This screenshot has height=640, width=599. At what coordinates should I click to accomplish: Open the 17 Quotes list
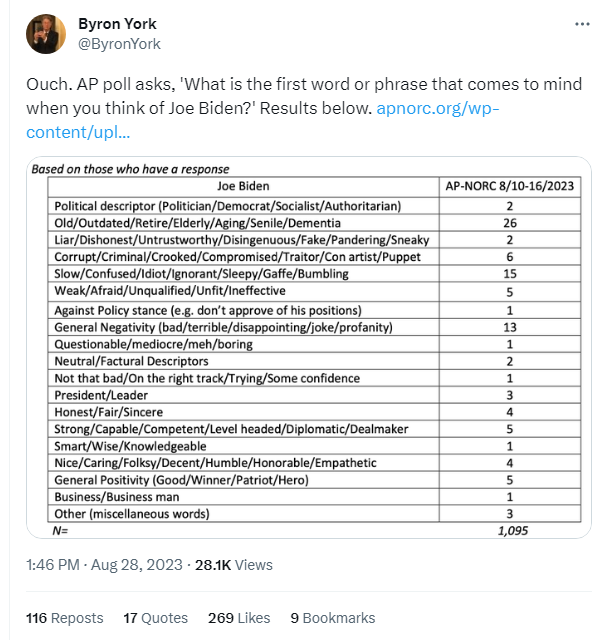pos(155,618)
